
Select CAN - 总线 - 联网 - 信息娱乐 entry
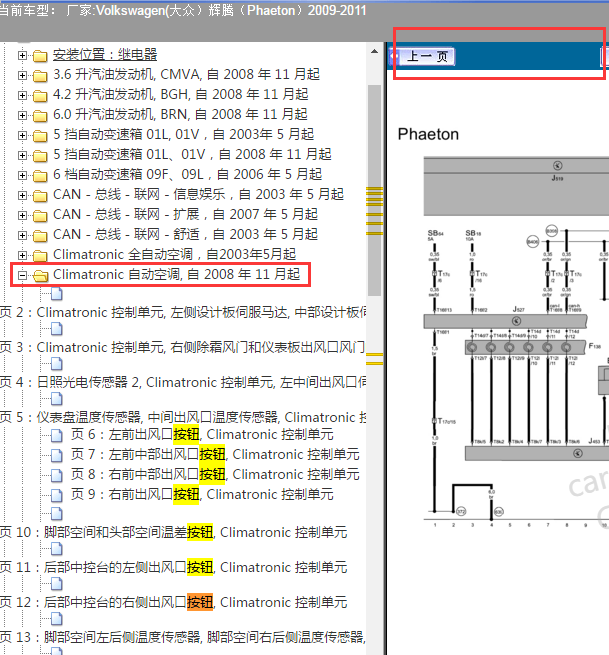click(198, 195)
